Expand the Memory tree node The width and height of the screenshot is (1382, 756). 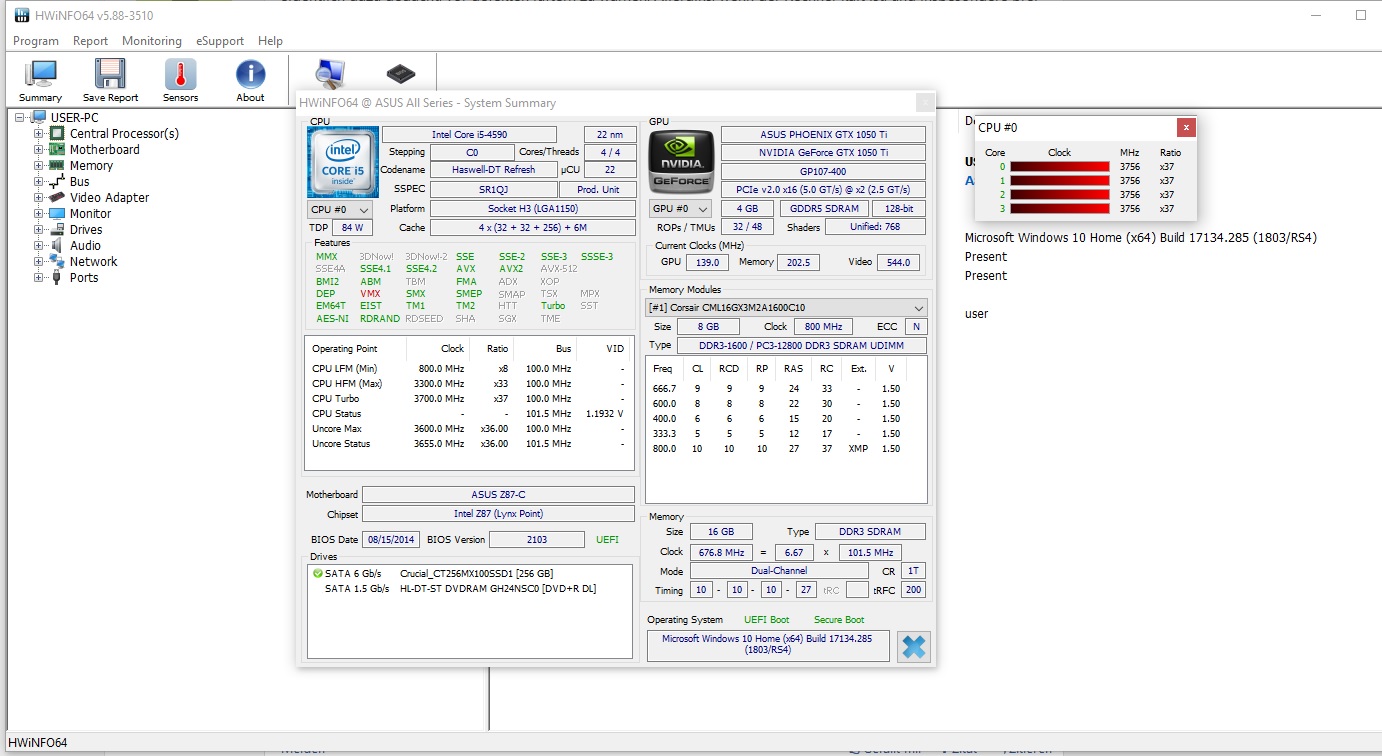point(39,165)
